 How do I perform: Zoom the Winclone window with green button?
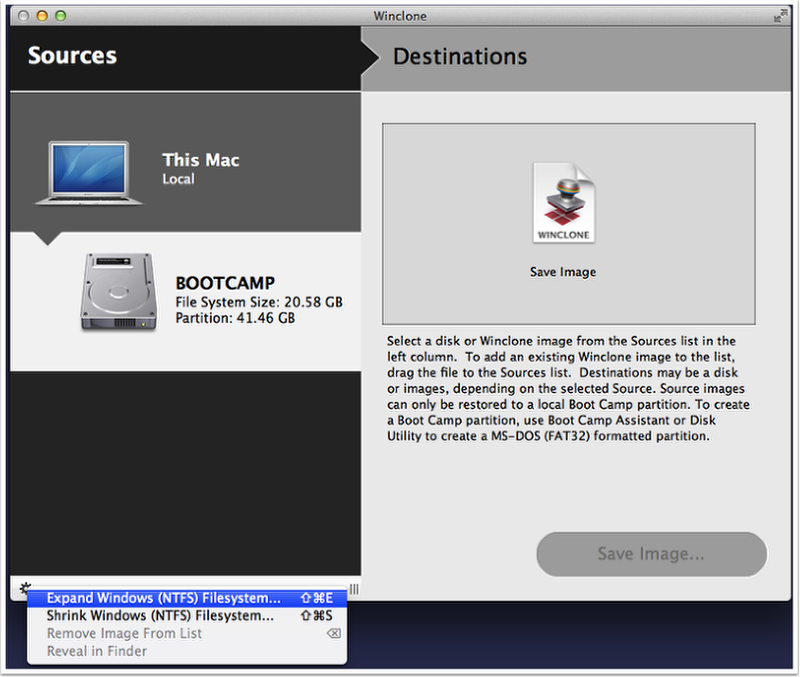pyautogui.click(x=60, y=16)
